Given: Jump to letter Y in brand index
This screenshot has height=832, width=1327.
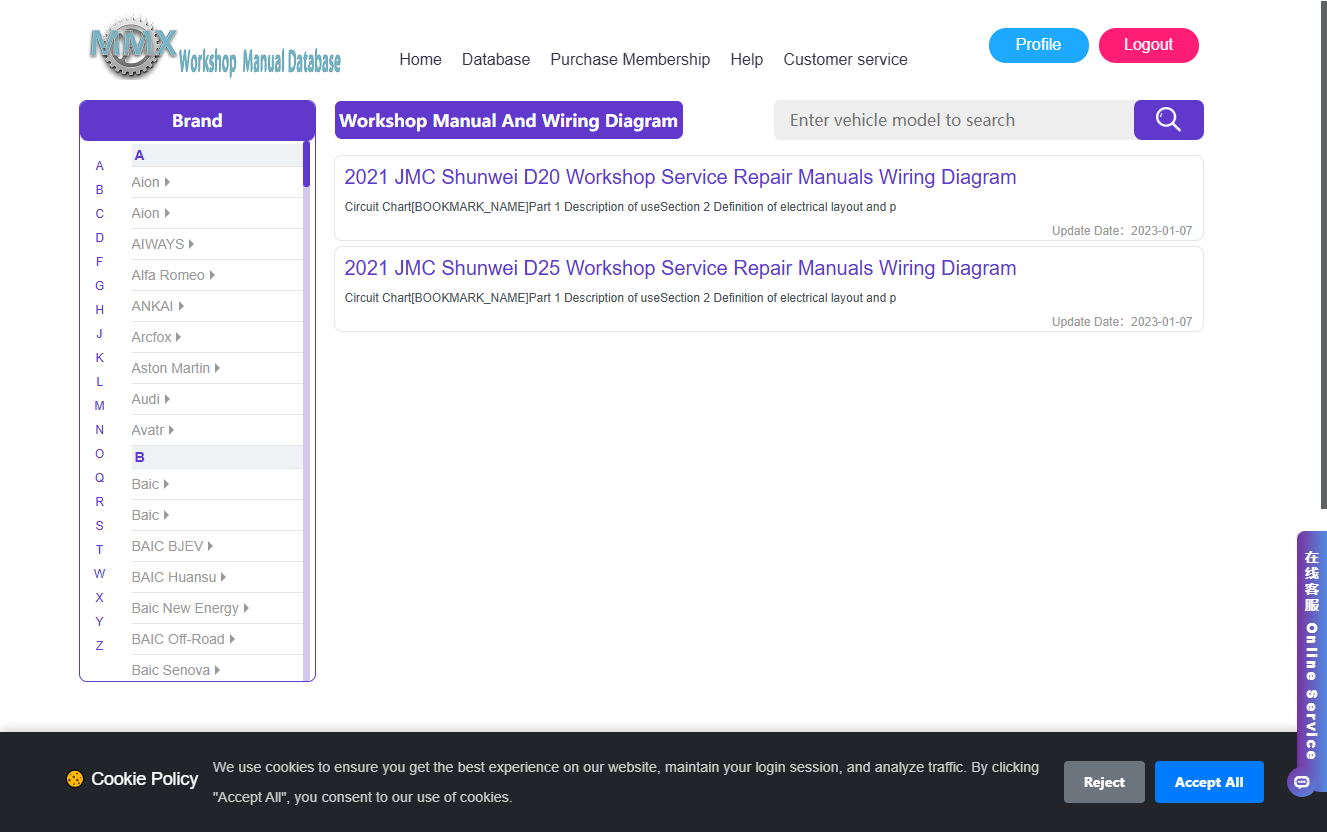Looking at the screenshot, I should (100, 622).
